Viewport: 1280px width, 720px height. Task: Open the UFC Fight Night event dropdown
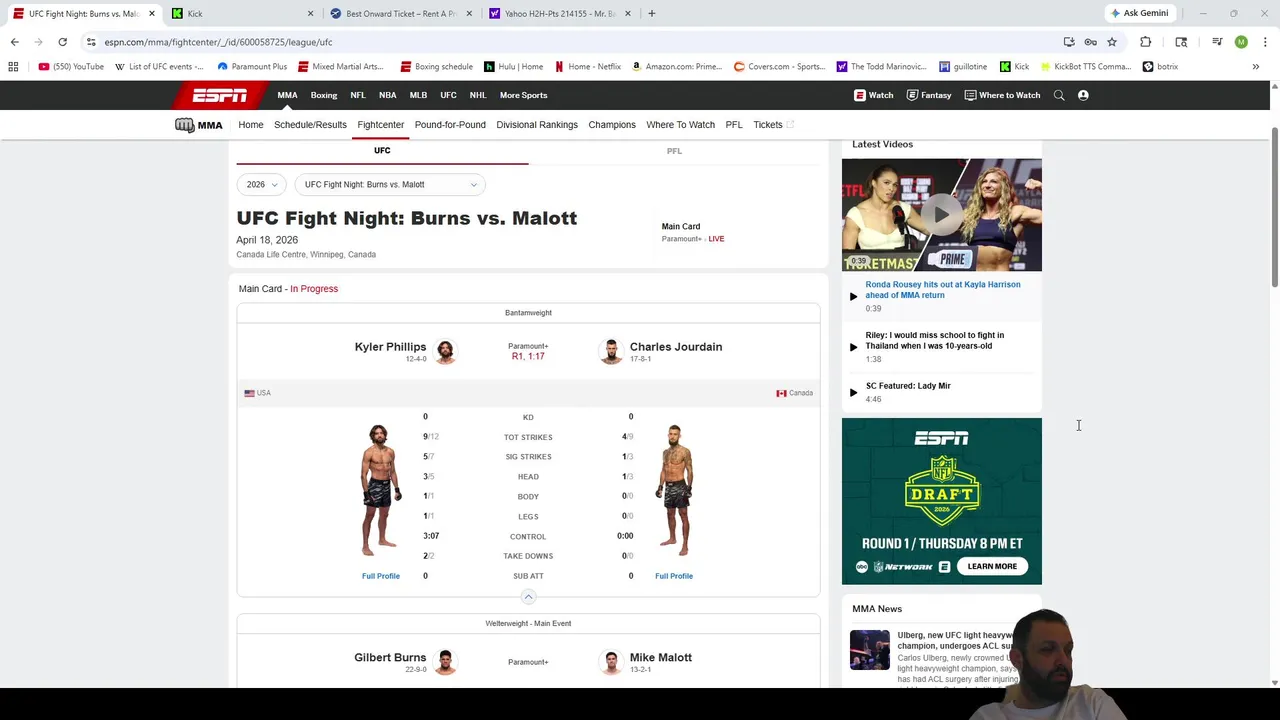pyautogui.click(x=390, y=184)
